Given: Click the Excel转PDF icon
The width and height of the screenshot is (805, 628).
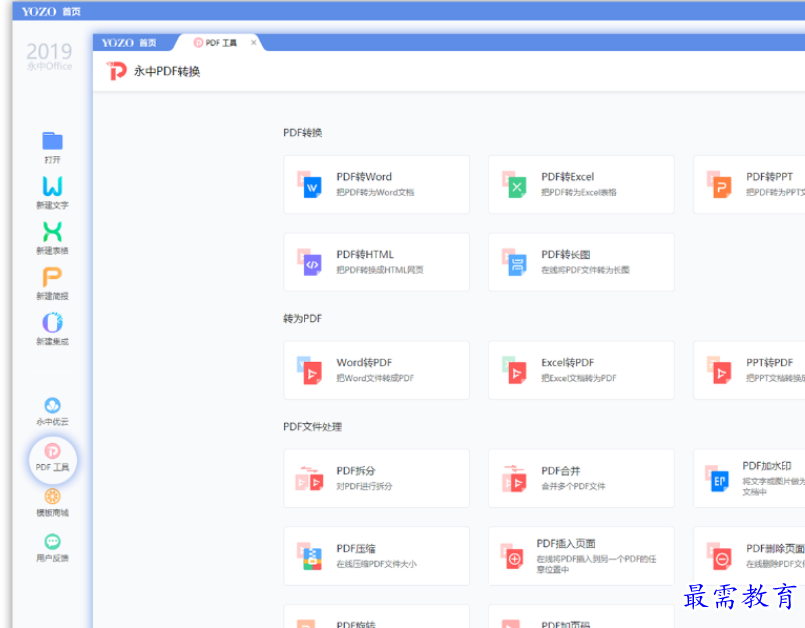Looking at the screenshot, I should tap(514, 370).
